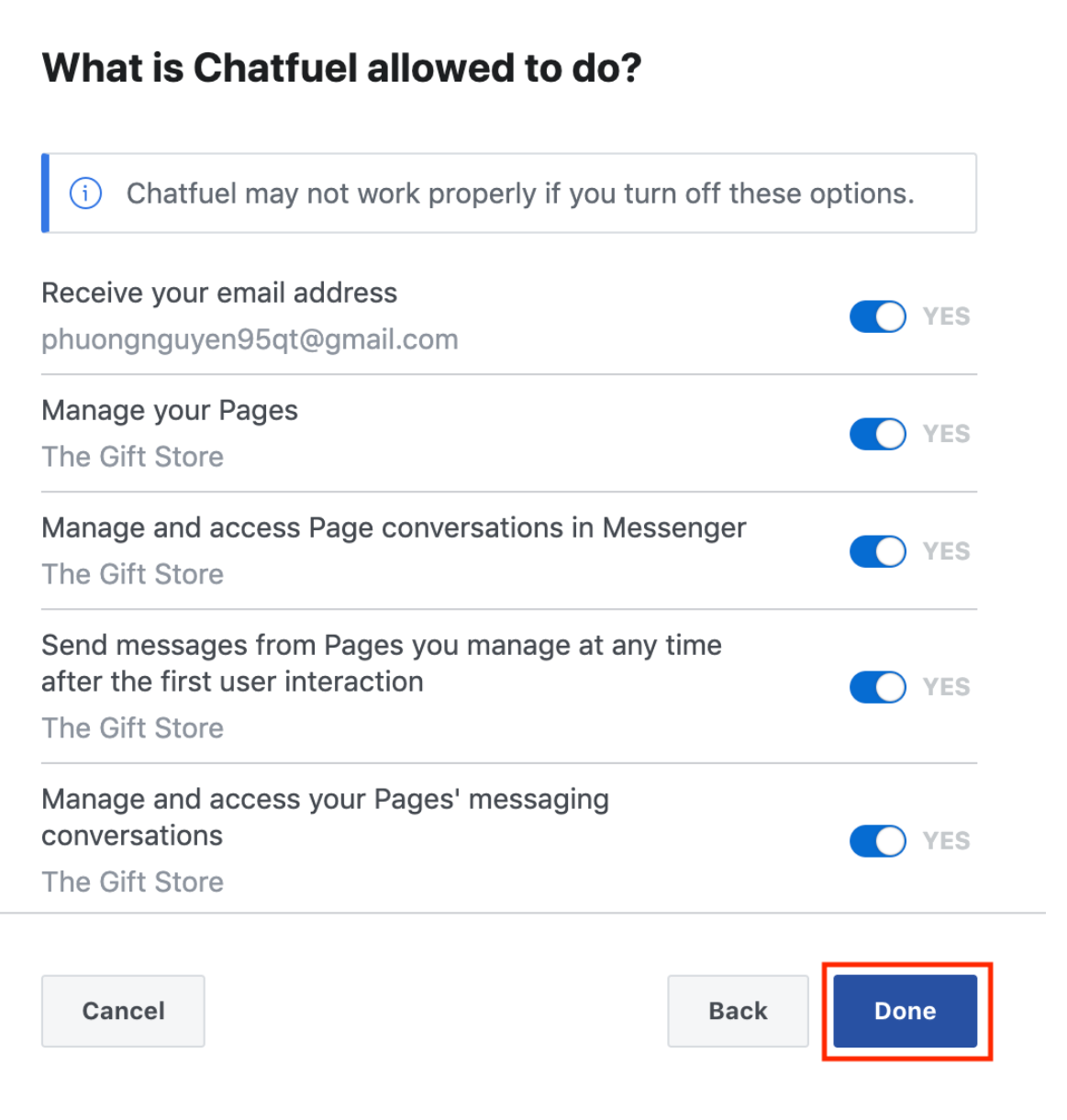
Task: Disable the Receive your email address toggle
Action: pyautogui.click(x=877, y=316)
